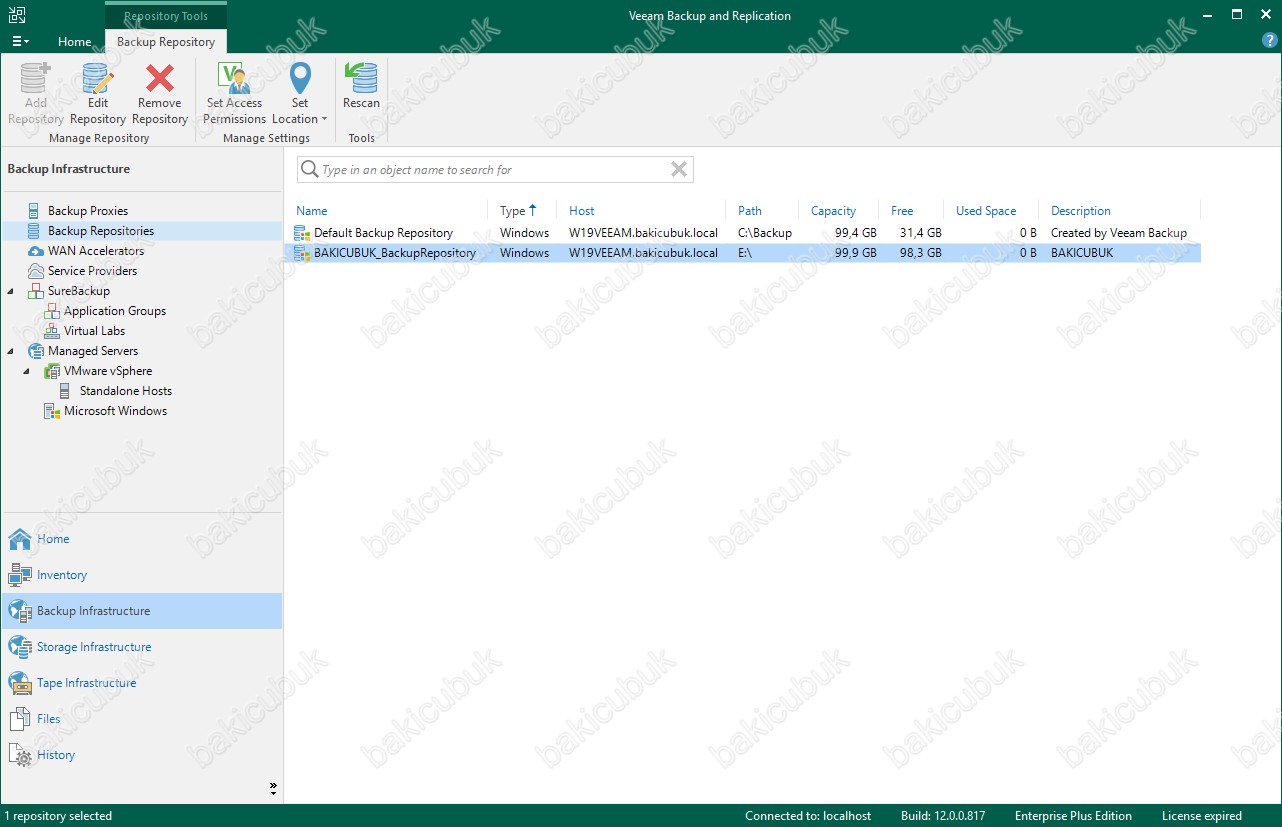Viewport: 1282px width, 827px height.
Task: Click the Tape Infrastructure icon
Action: (x=20, y=683)
